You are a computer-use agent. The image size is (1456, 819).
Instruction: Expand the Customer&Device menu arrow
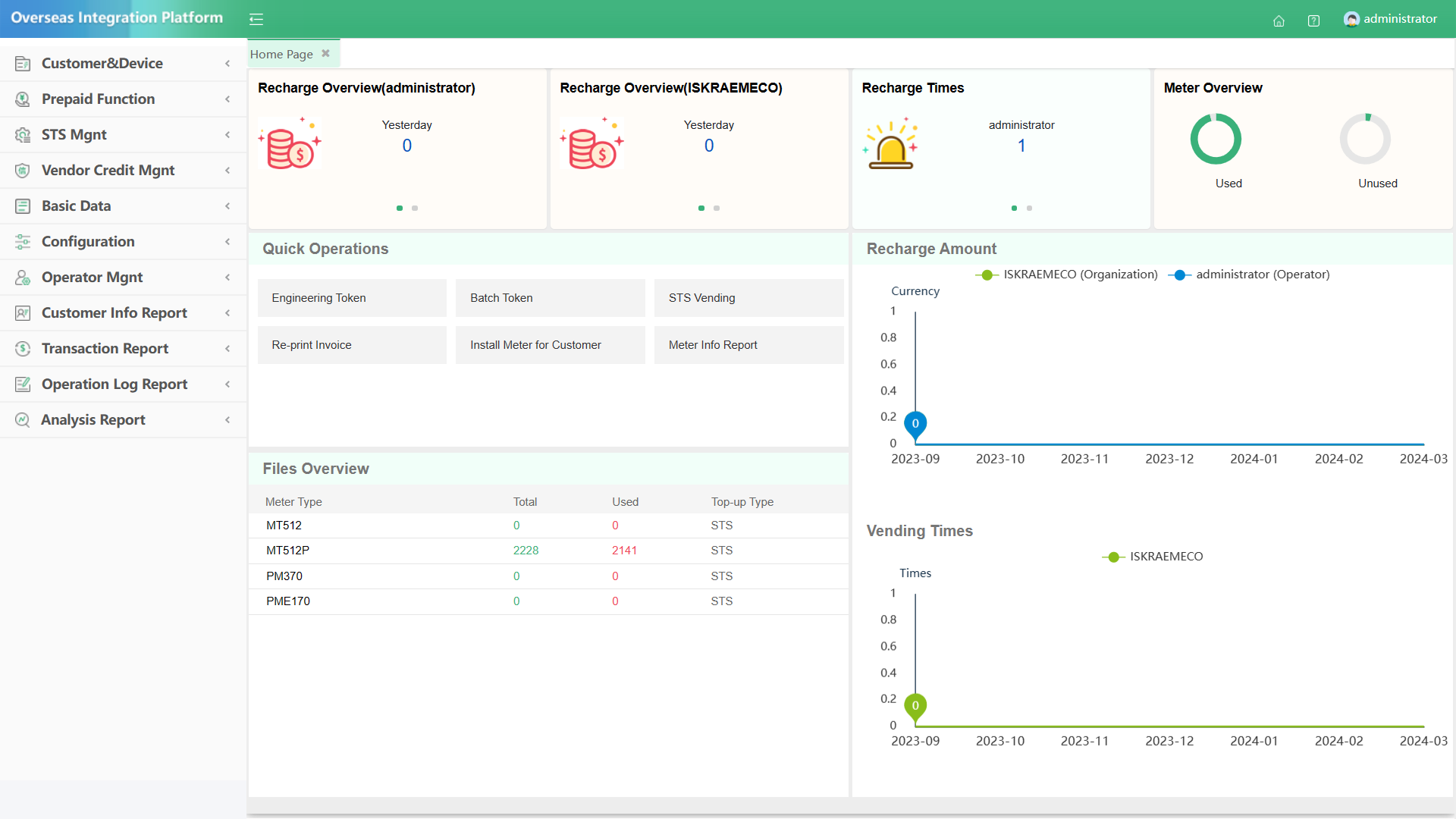coord(227,64)
